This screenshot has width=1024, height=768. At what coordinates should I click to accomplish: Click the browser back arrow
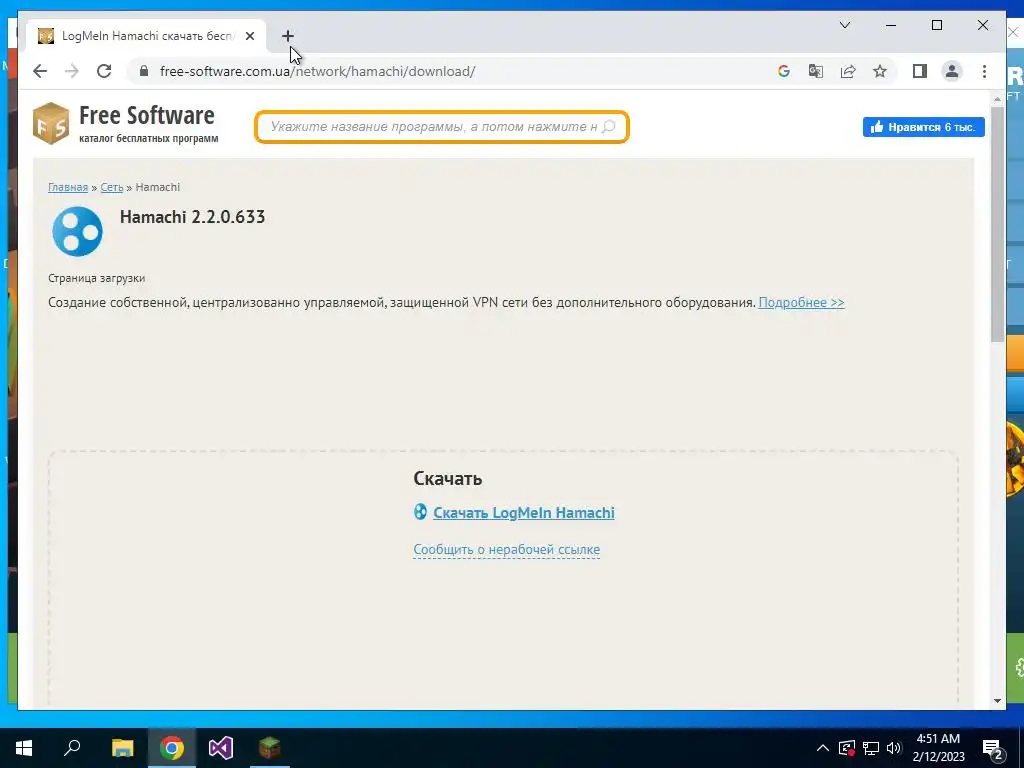[x=40, y=71]
